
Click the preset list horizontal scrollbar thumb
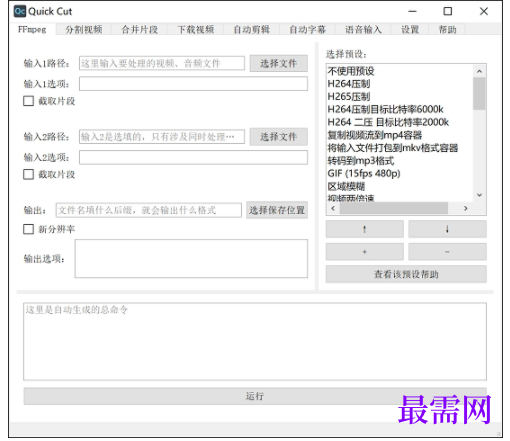pyautogui.click(x=394, y=208)
